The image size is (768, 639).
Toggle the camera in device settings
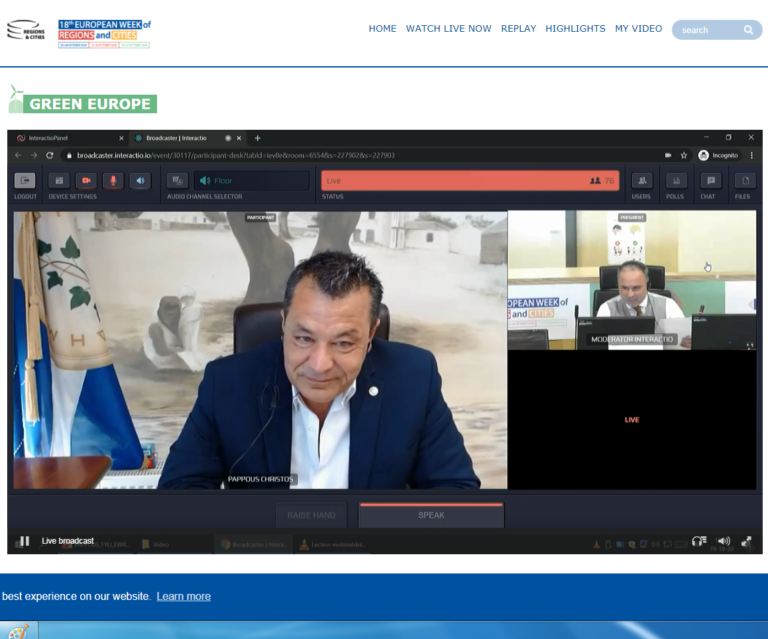click(x=86, y=181)
